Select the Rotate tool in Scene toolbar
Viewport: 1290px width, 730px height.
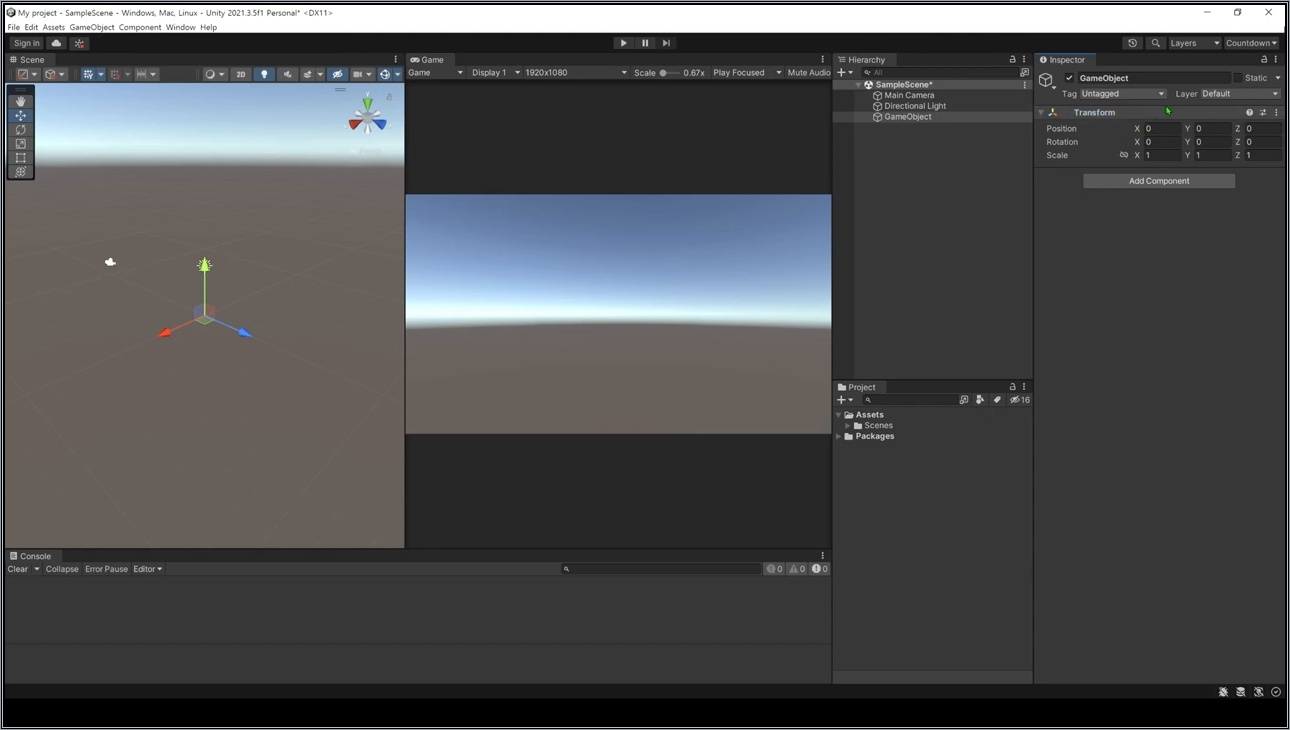20,129
